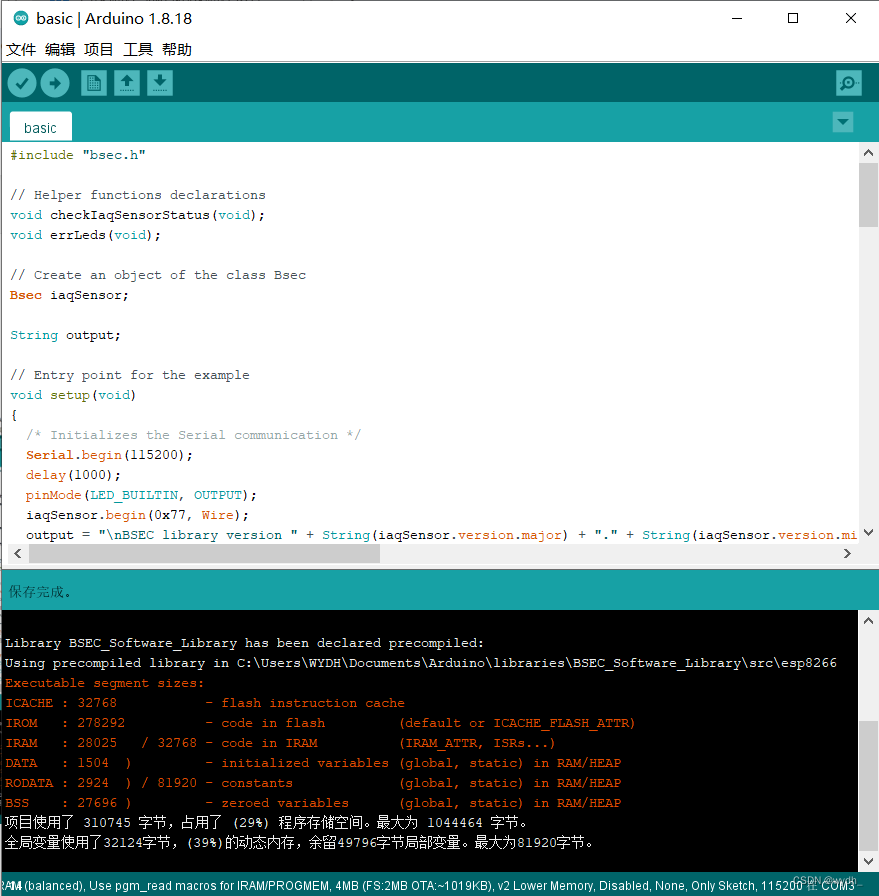Create a new sketch from the toolbar
Image resolution: width=879 pixels, height=896 pixels.
point(93,83)
